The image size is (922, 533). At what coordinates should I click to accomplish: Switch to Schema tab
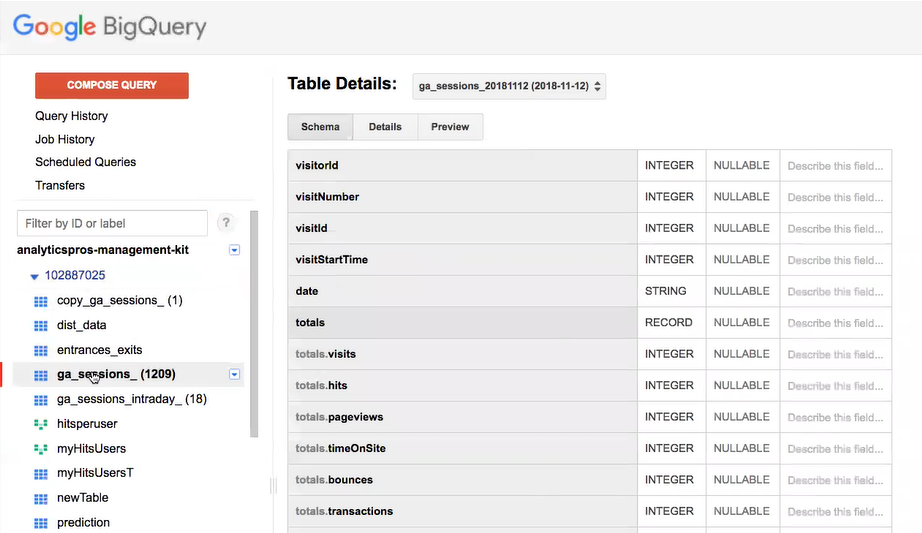(x=320, y=126)
